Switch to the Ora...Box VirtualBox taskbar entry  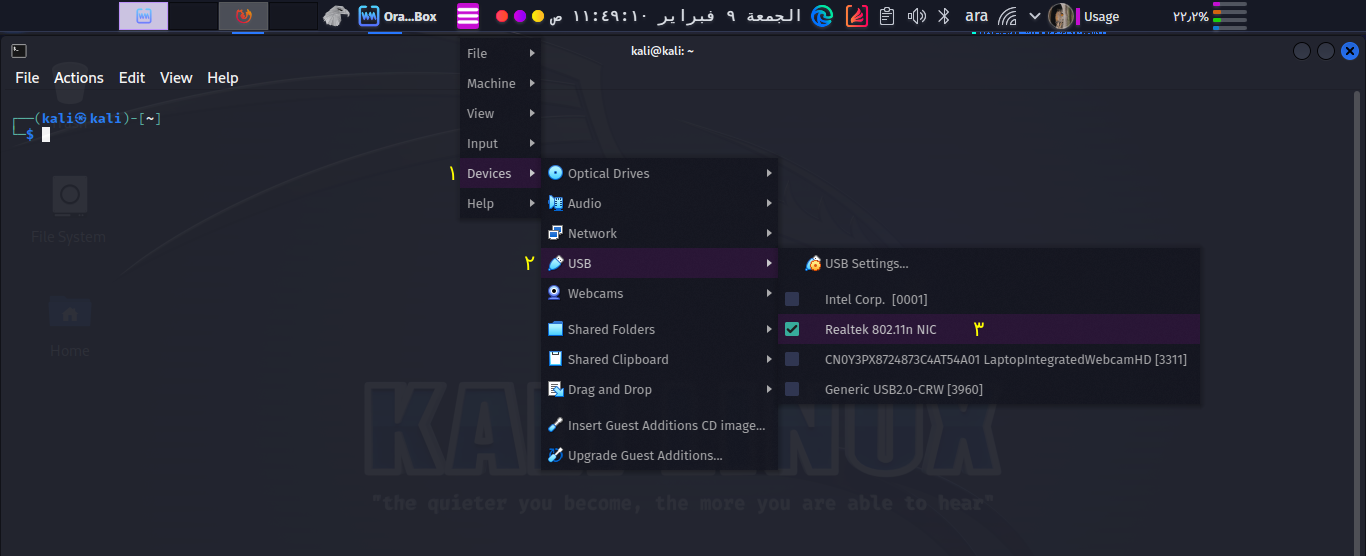click(399, 16)
